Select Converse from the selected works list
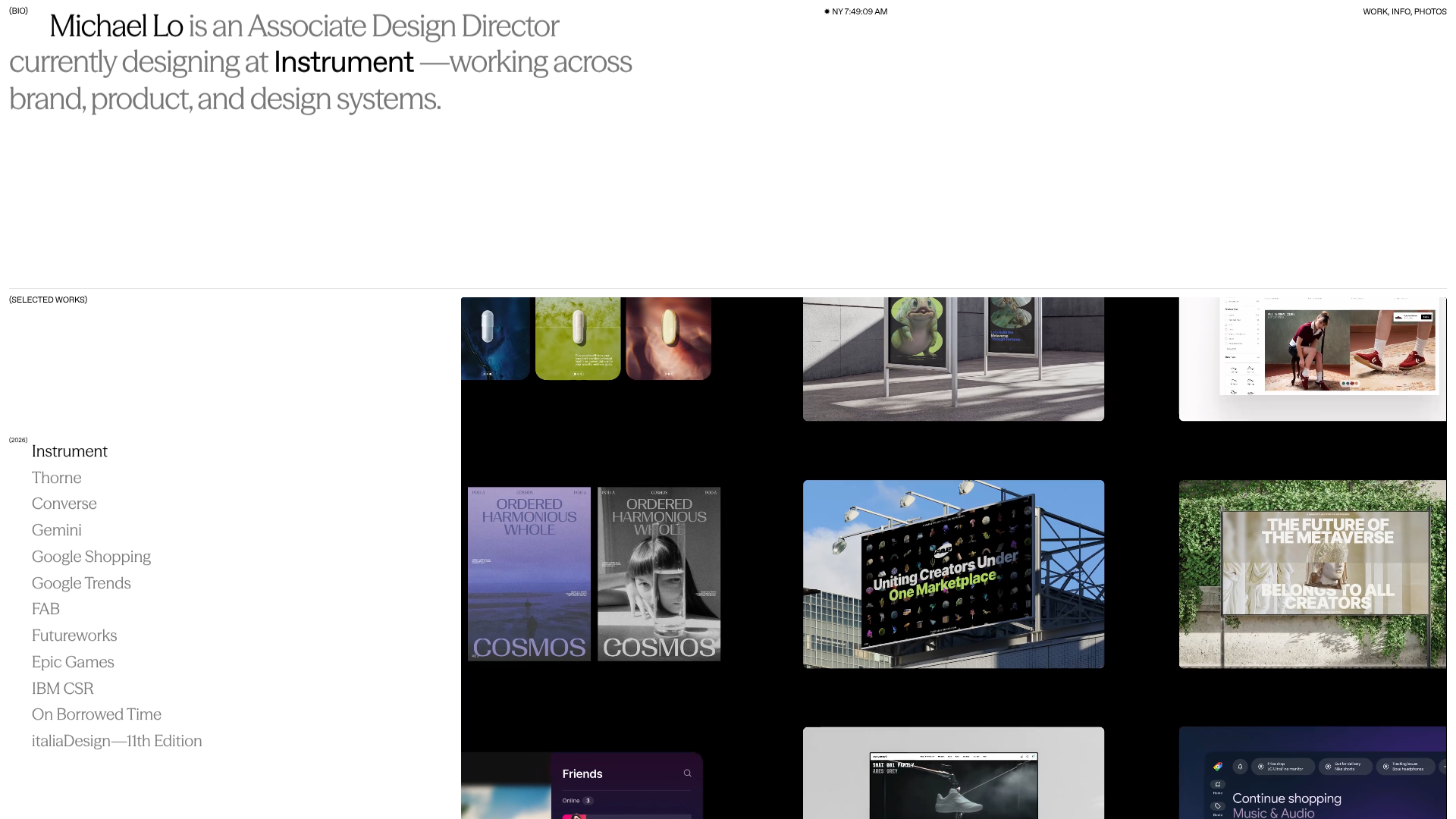Image resolution: width=1456 pixels, height=819 pixels. [x=64, y=503]
